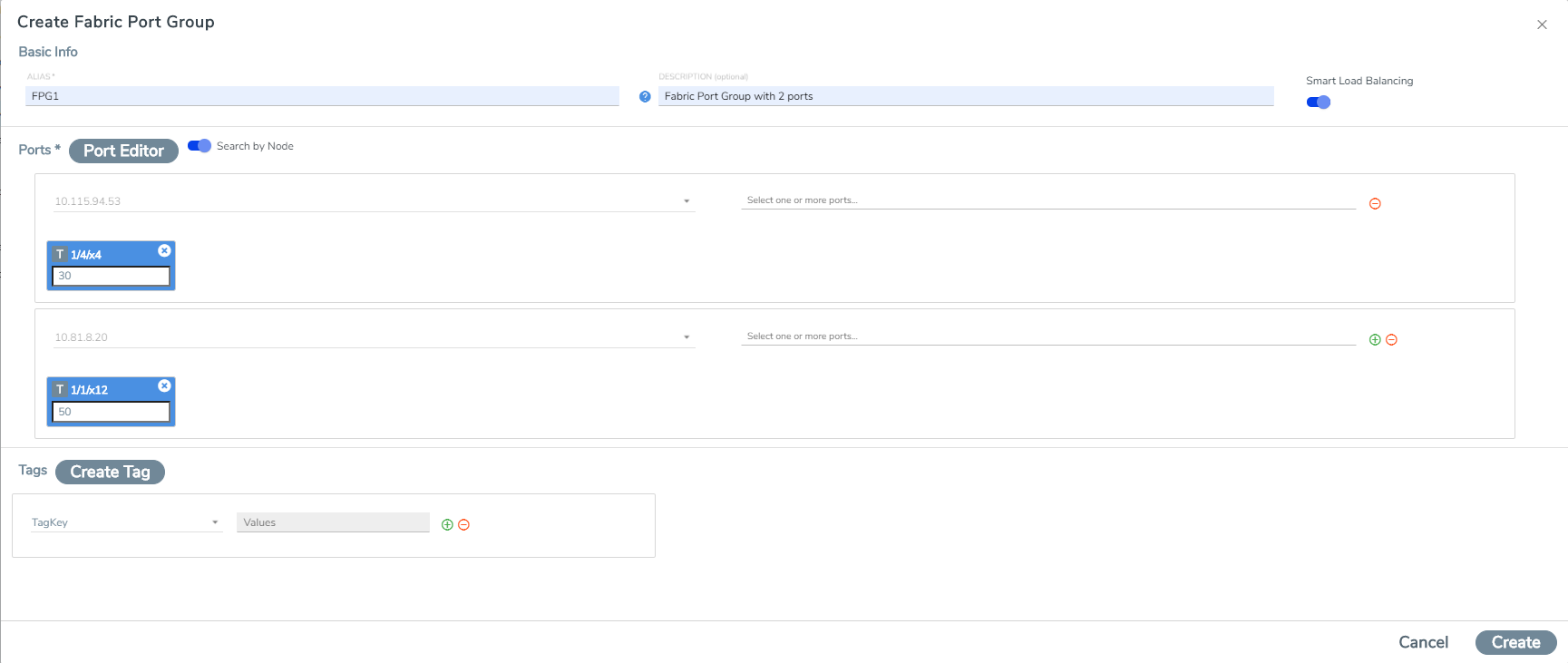Open the 10.115.94.53 node dropdown
Image resolution: width=1568 pixels, height=663 pixels.
click(687, 201)
